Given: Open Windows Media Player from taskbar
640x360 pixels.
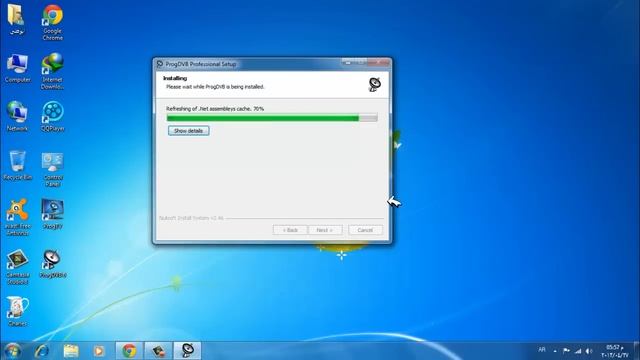Looking at the screenshot, I should [99, 351].
